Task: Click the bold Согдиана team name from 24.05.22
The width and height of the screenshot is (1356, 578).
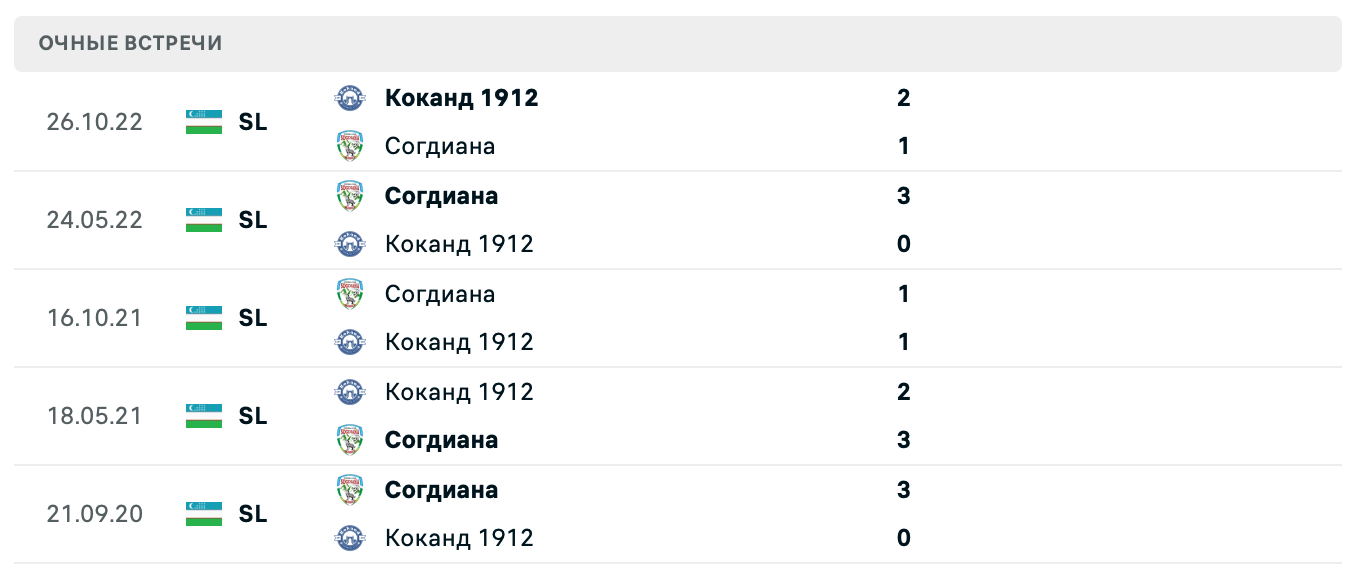Action: tap(441, 195)
